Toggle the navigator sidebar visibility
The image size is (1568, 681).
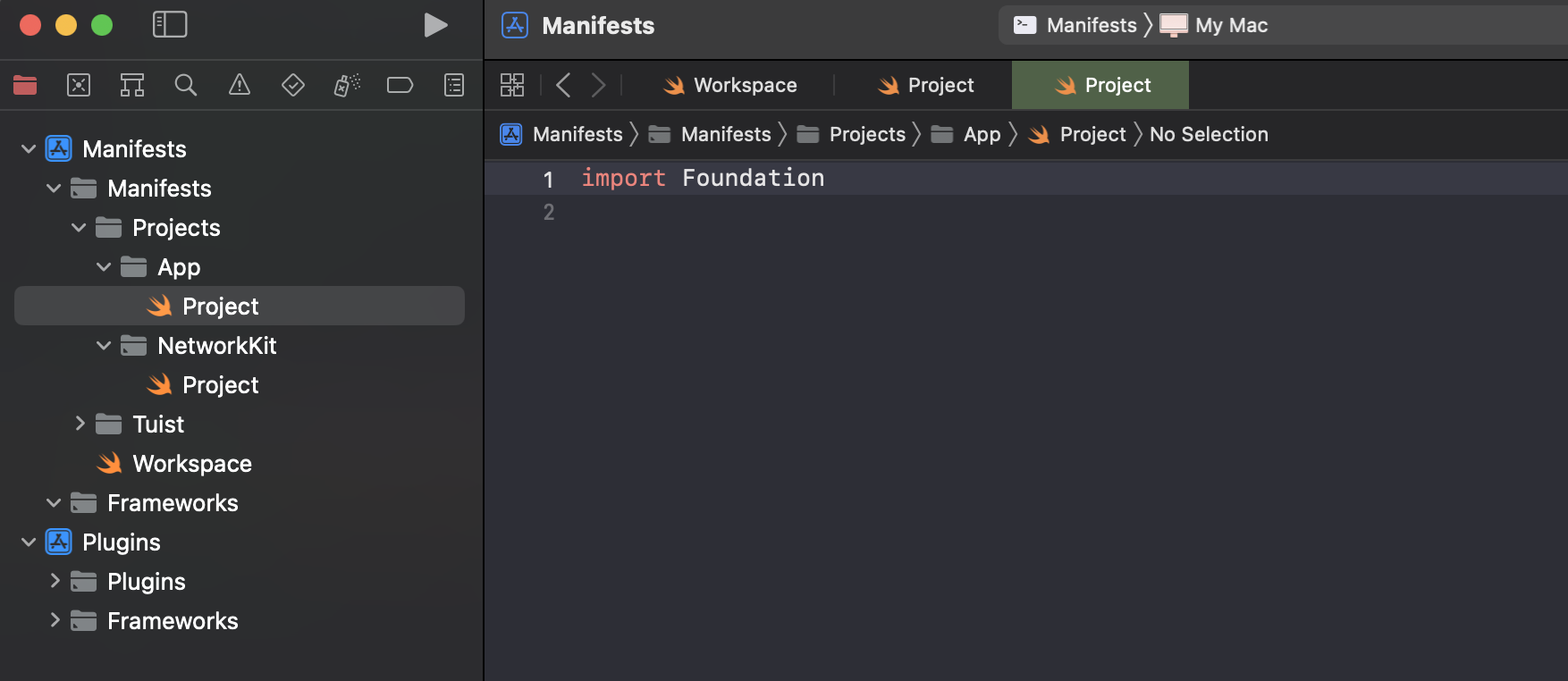170,25
